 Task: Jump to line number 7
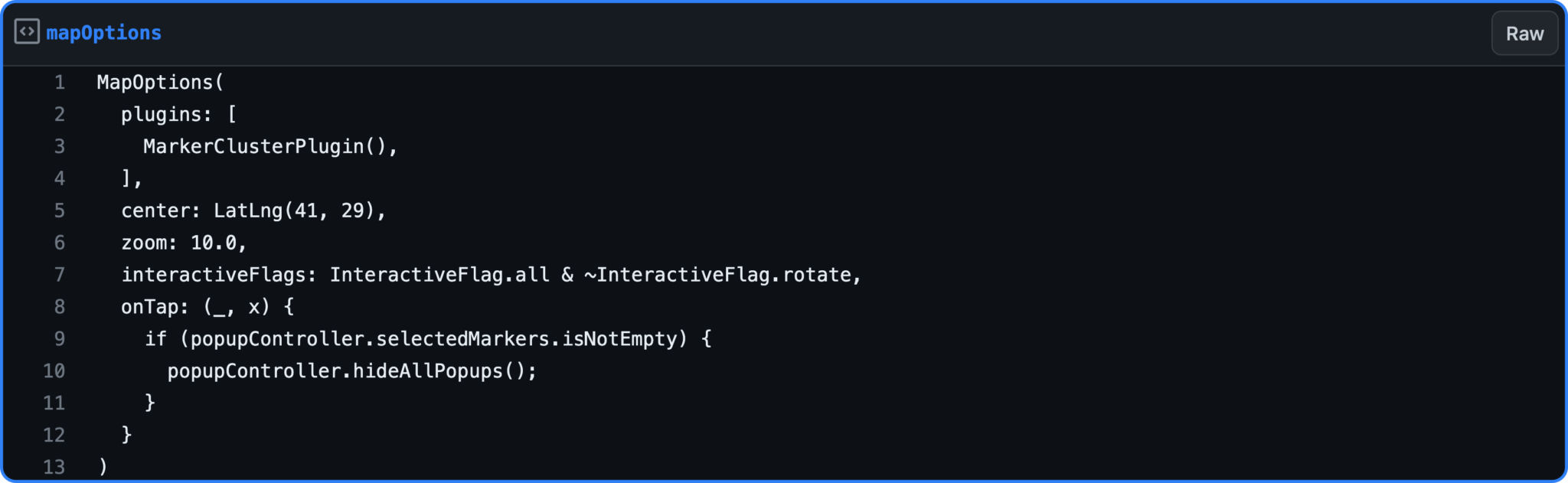pyautogui.click(x=60, y=276)
